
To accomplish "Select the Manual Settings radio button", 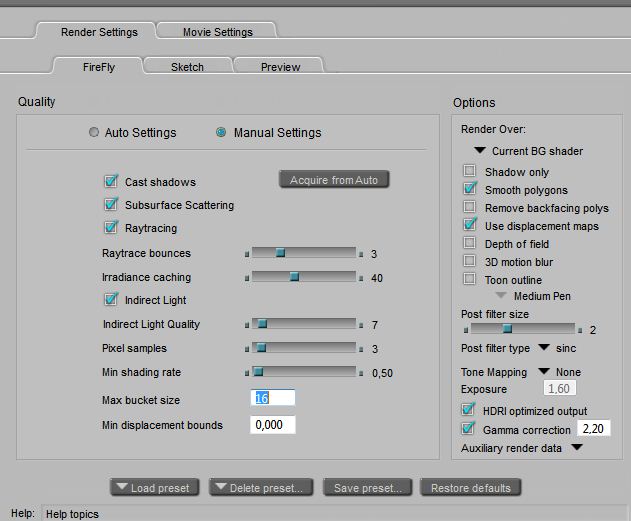I will (221, 133).
